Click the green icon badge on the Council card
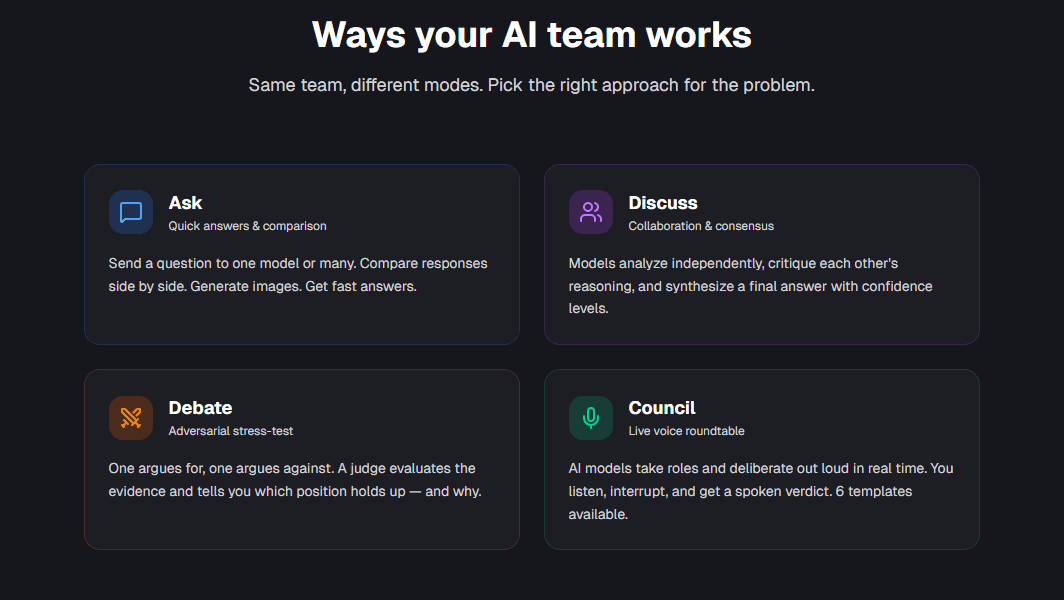 pyautogui.click(x=591, y=417)
